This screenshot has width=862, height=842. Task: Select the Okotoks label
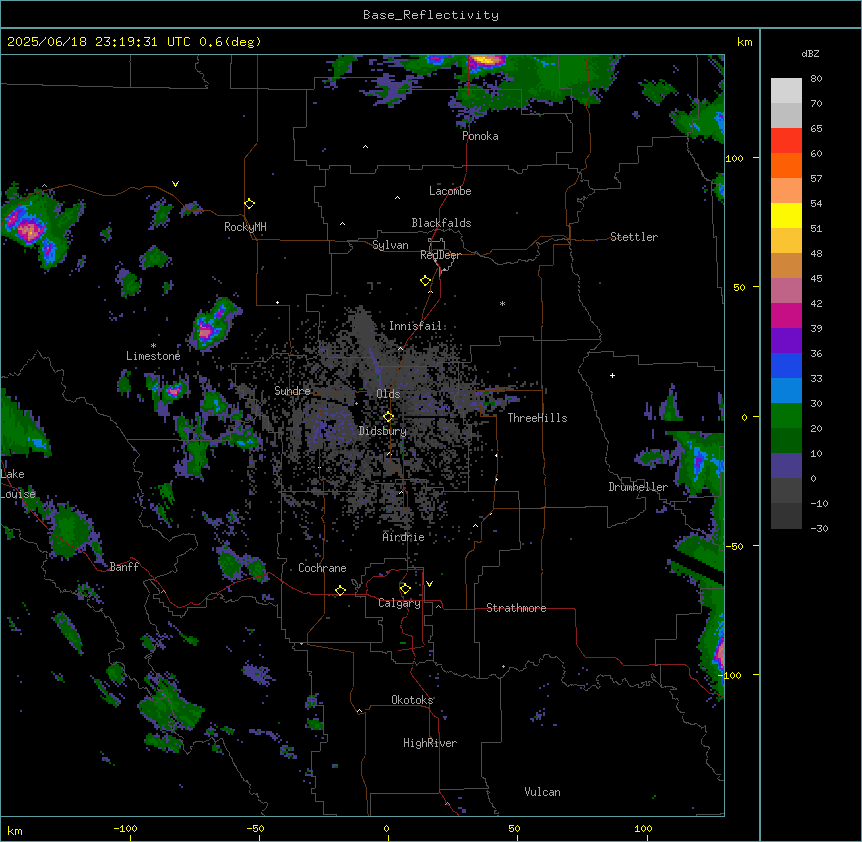click(x=412, y=700)
